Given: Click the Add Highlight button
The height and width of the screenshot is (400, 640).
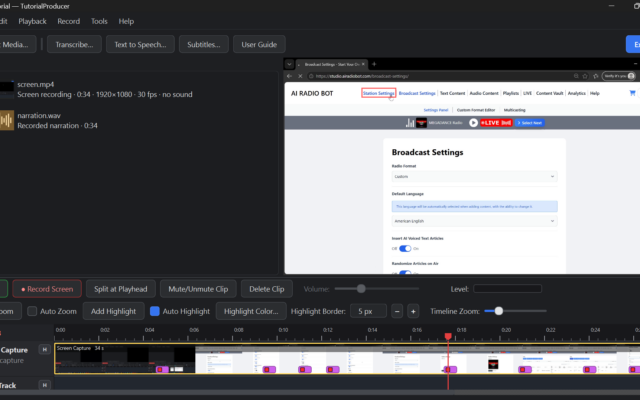Looking at the screenshot, I should pyautogui.click(x=113, y=311).
